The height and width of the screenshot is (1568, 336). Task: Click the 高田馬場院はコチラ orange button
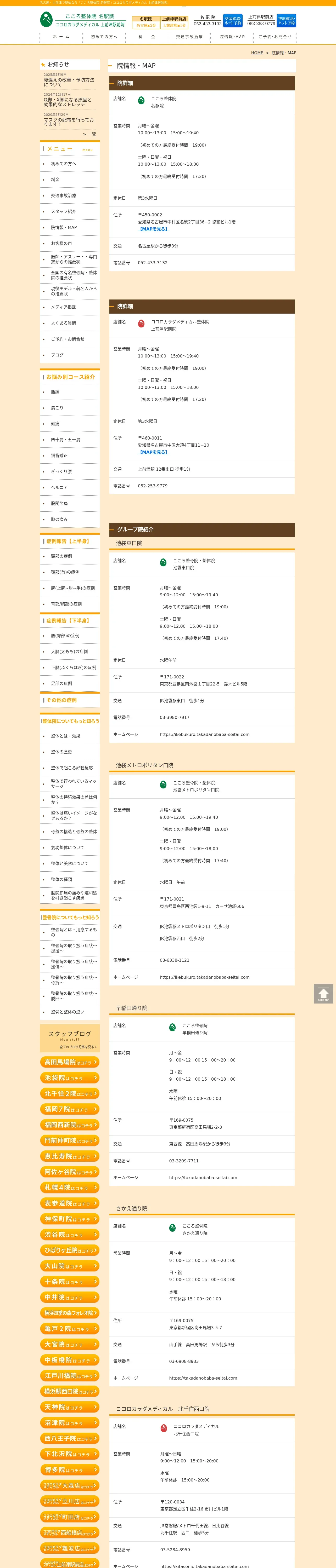pos(70,1062)
